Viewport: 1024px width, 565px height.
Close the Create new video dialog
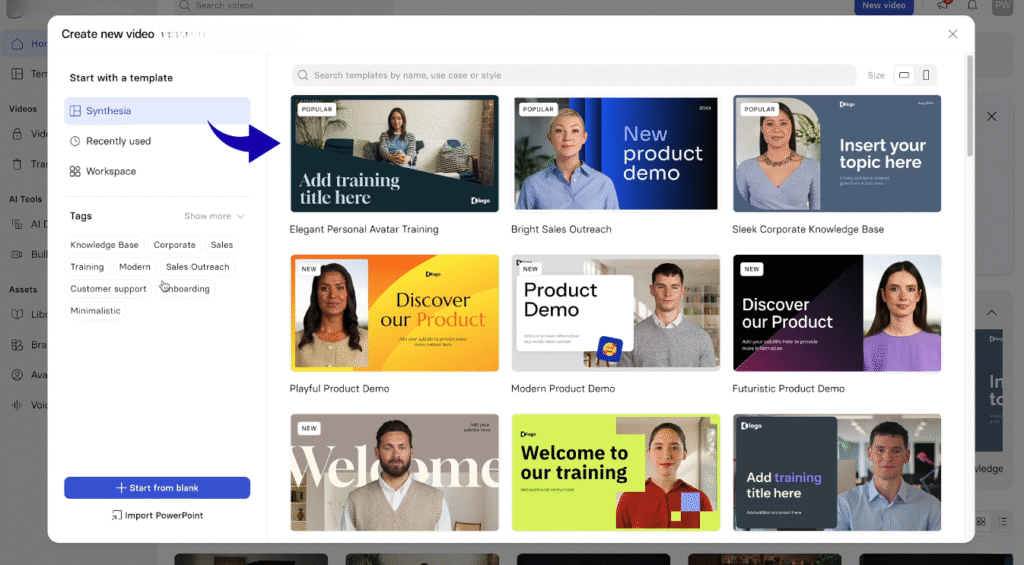point(952,34)
